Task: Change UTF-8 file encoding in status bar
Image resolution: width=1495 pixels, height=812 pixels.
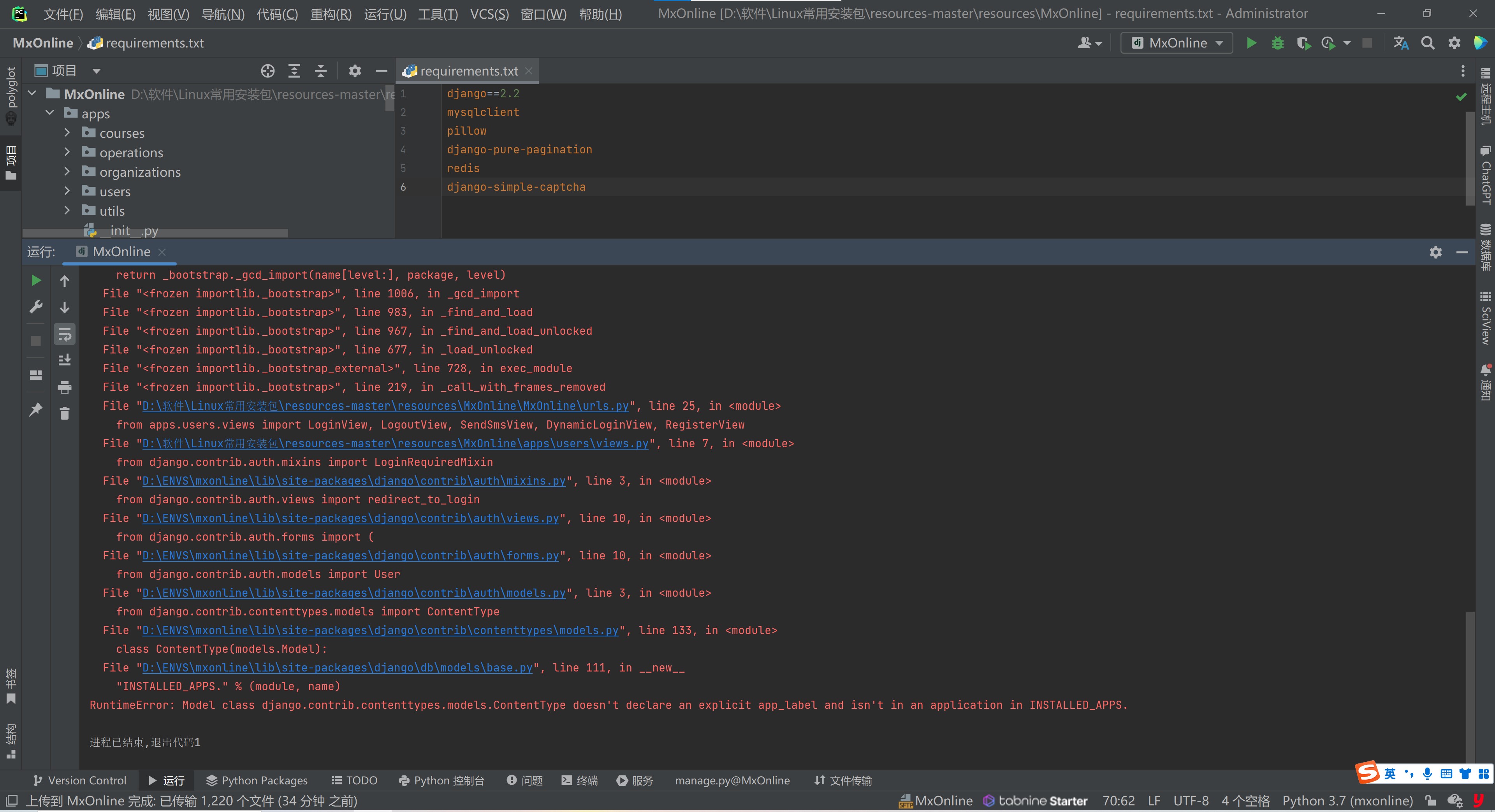Action: 1191,801
